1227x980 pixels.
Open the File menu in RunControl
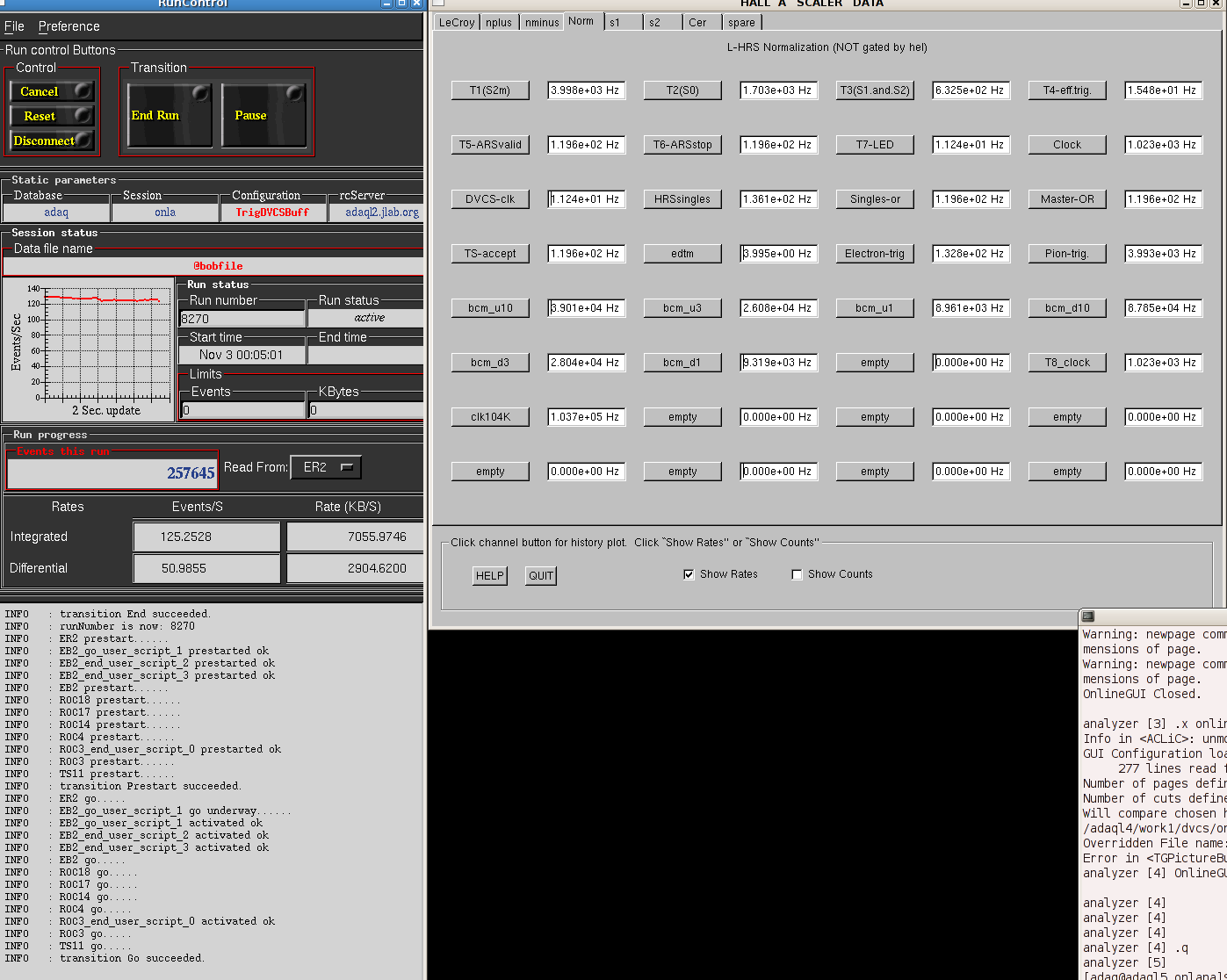point(14,26)
